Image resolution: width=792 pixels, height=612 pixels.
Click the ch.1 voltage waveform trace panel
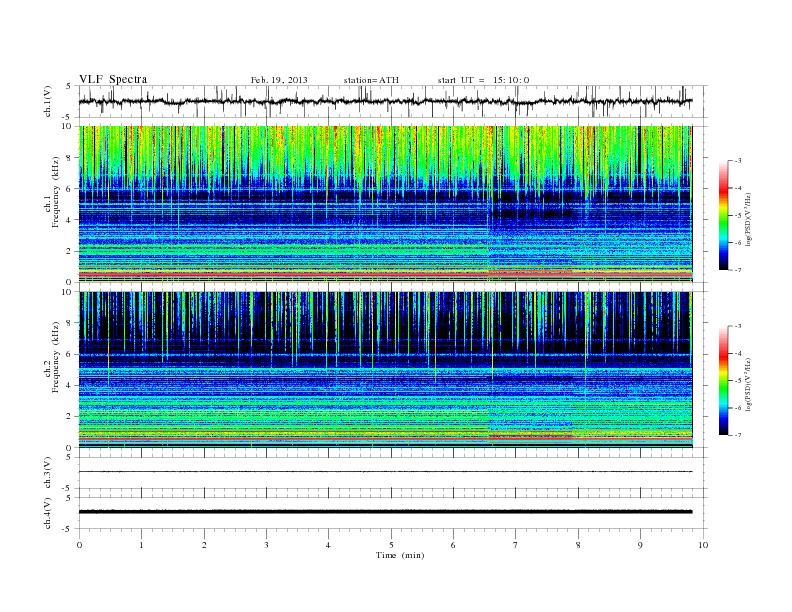pos(393,101)
